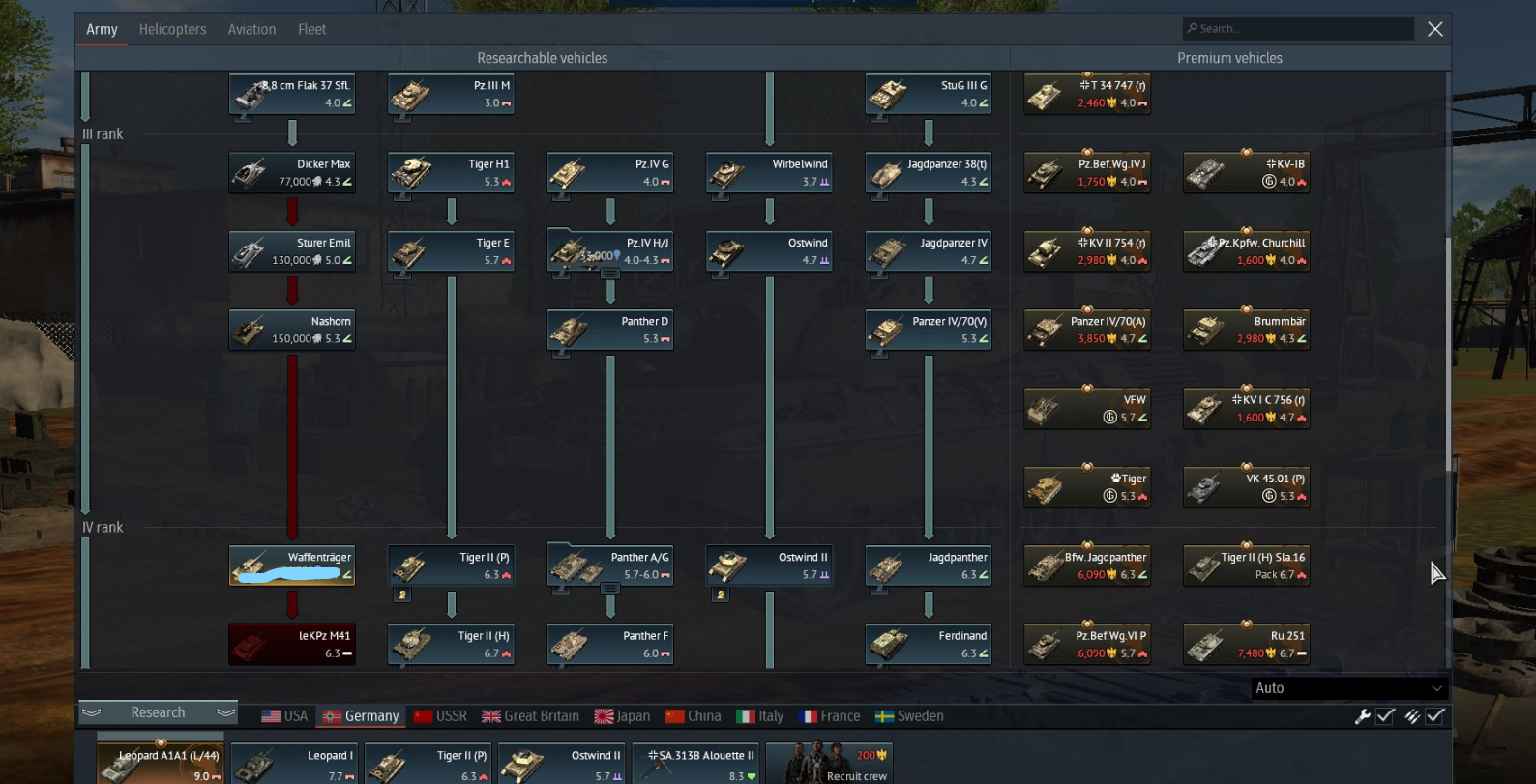Select the Tiger H1 tank icon
The height and width of the screenshot is (784, 1536).
451,173
